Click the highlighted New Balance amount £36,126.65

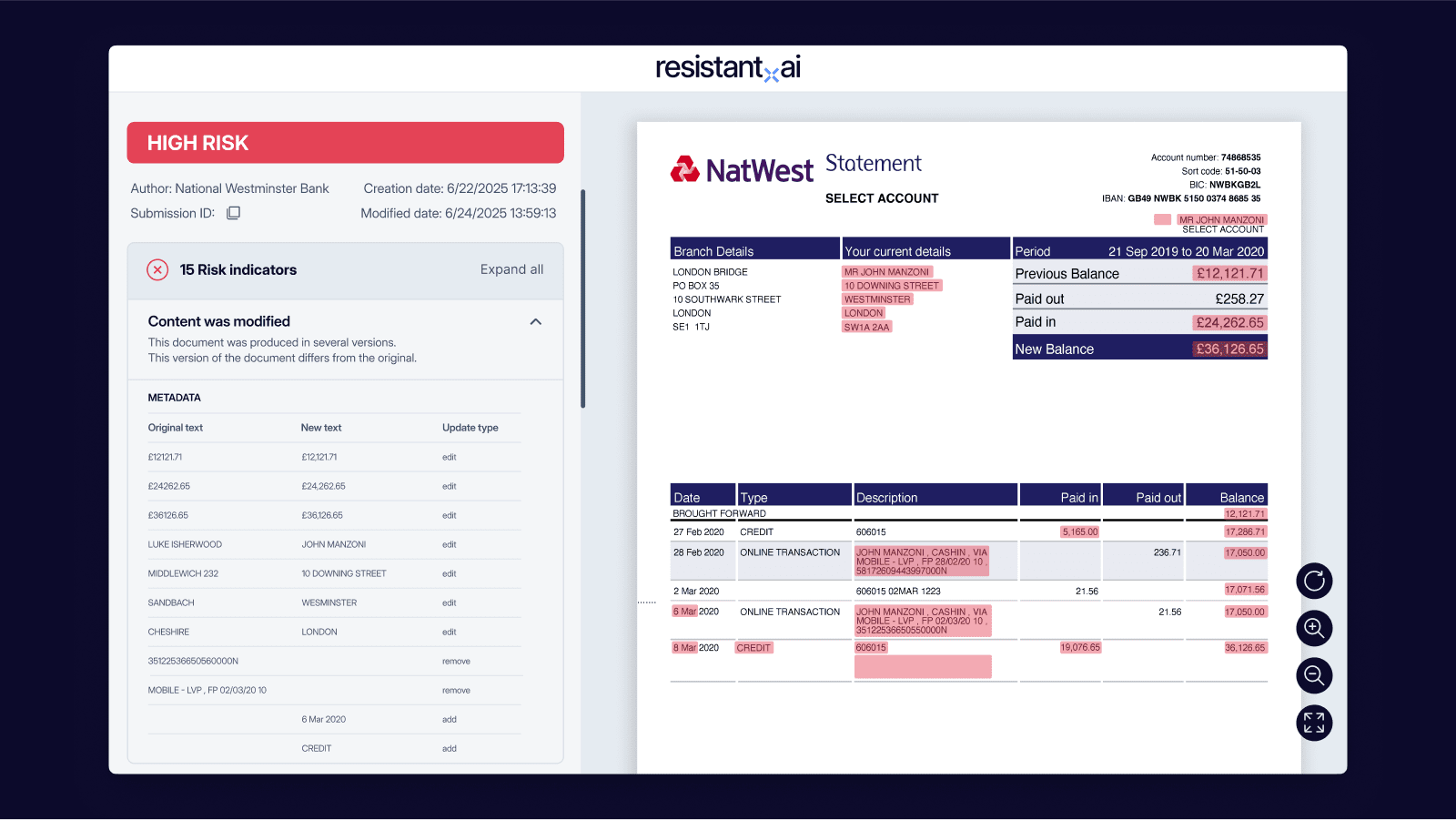click(1229, 349)
